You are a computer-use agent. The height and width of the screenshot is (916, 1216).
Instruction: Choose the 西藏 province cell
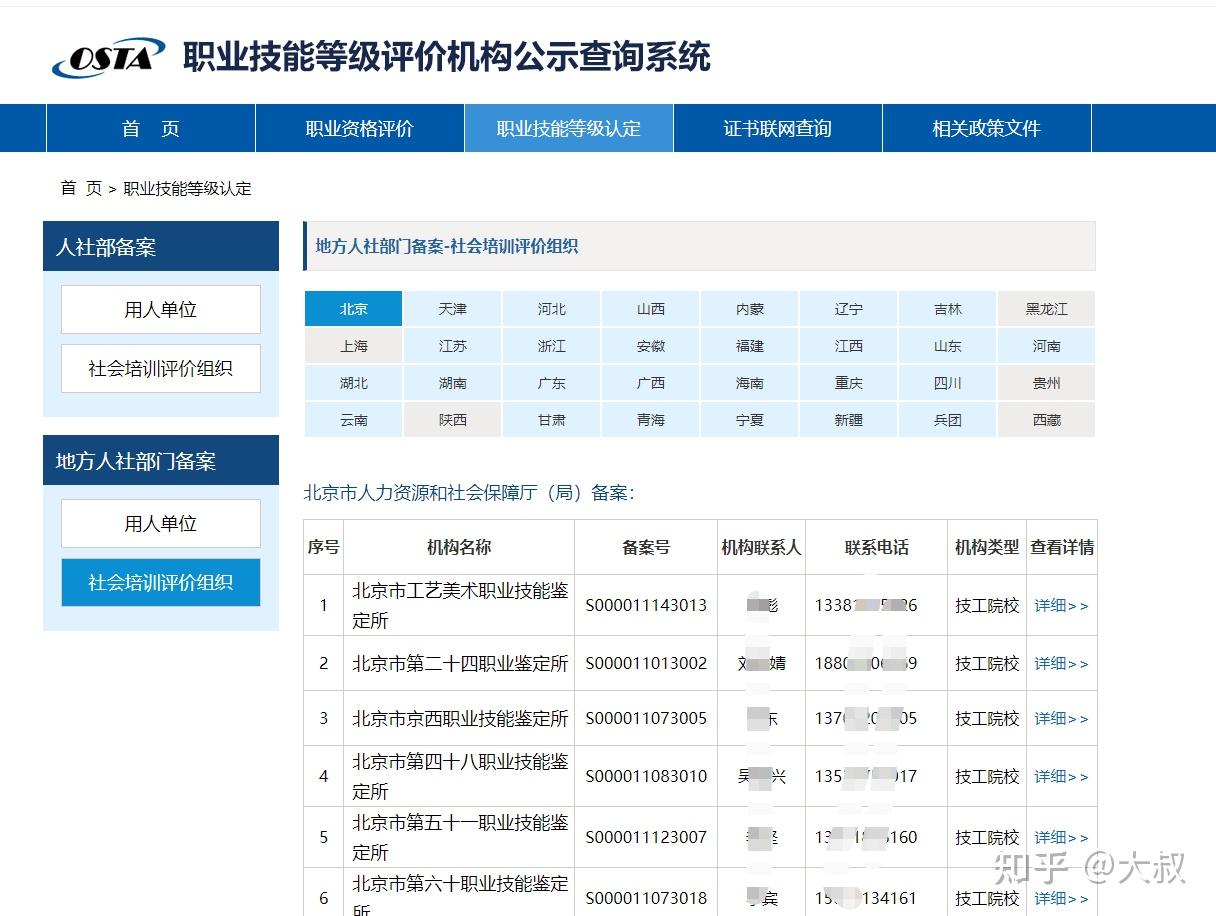click(x=1046, y=420)
